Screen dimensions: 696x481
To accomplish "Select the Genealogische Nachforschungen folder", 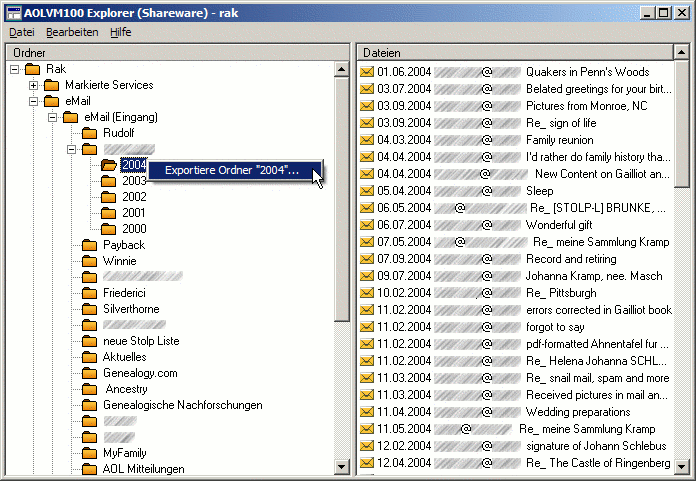I will 182,405.
